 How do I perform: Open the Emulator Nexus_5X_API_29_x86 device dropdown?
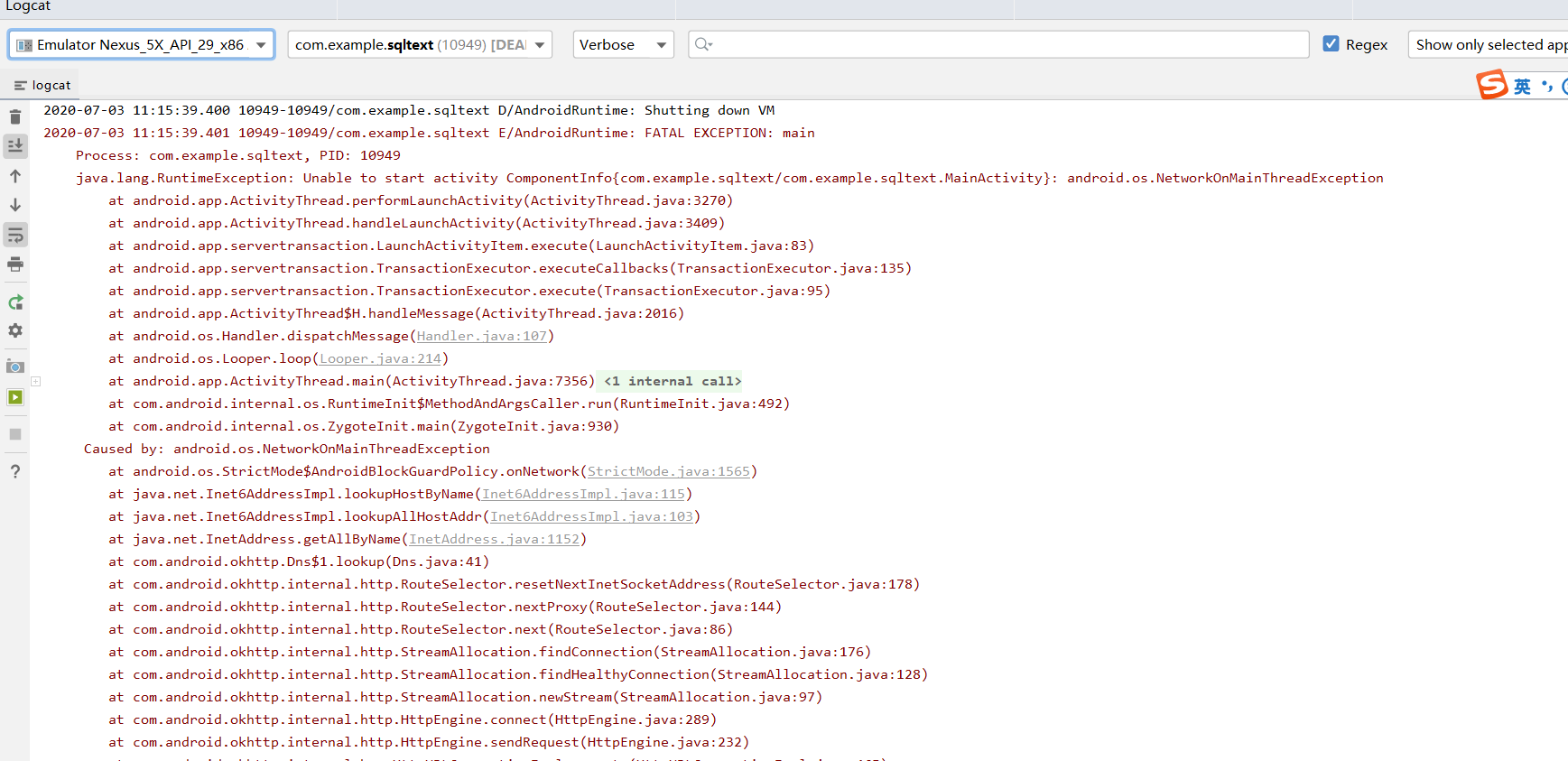[x=142, y=44]
